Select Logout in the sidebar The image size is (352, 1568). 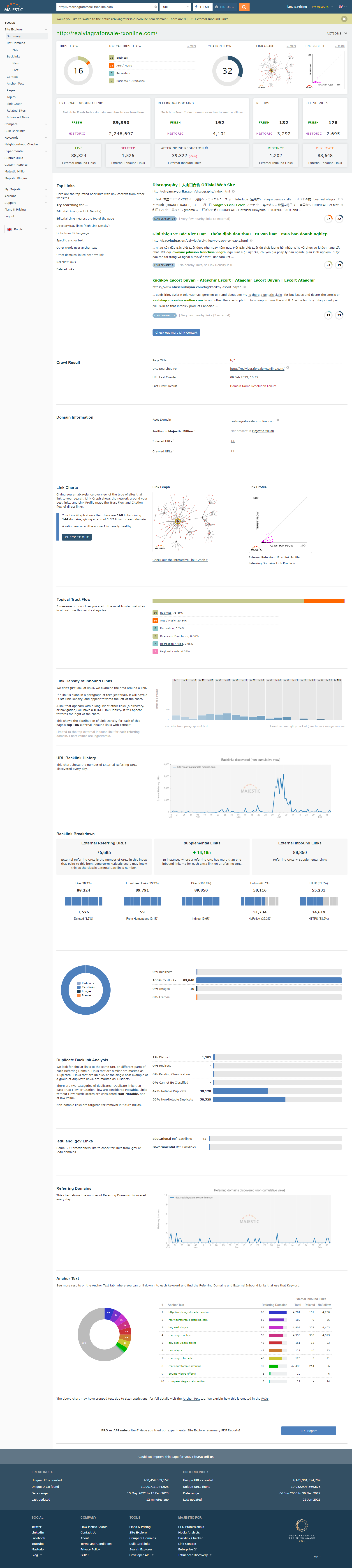coord(9,216)
